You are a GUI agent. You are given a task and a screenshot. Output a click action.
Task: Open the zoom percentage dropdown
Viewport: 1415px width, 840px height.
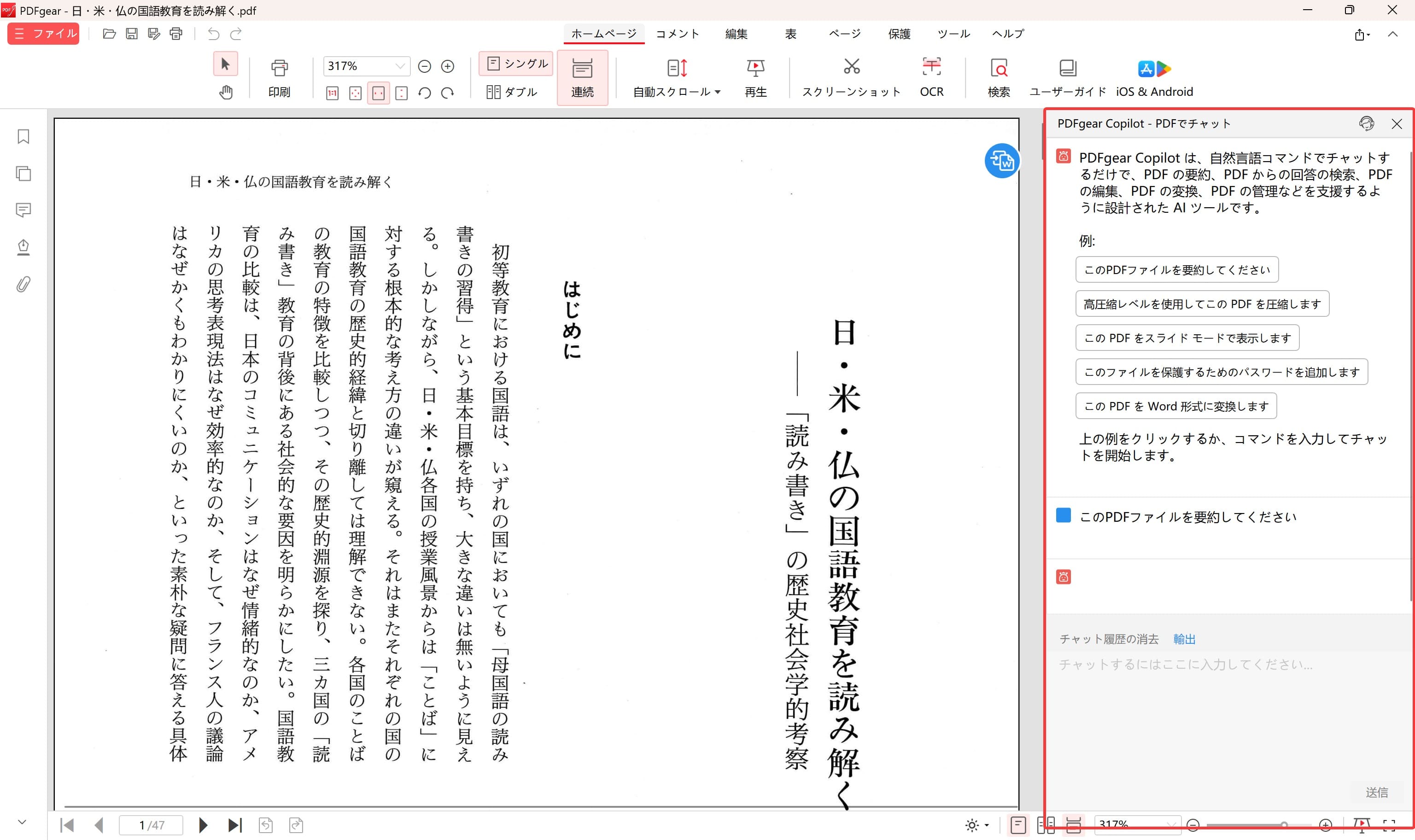coord(400,66)
